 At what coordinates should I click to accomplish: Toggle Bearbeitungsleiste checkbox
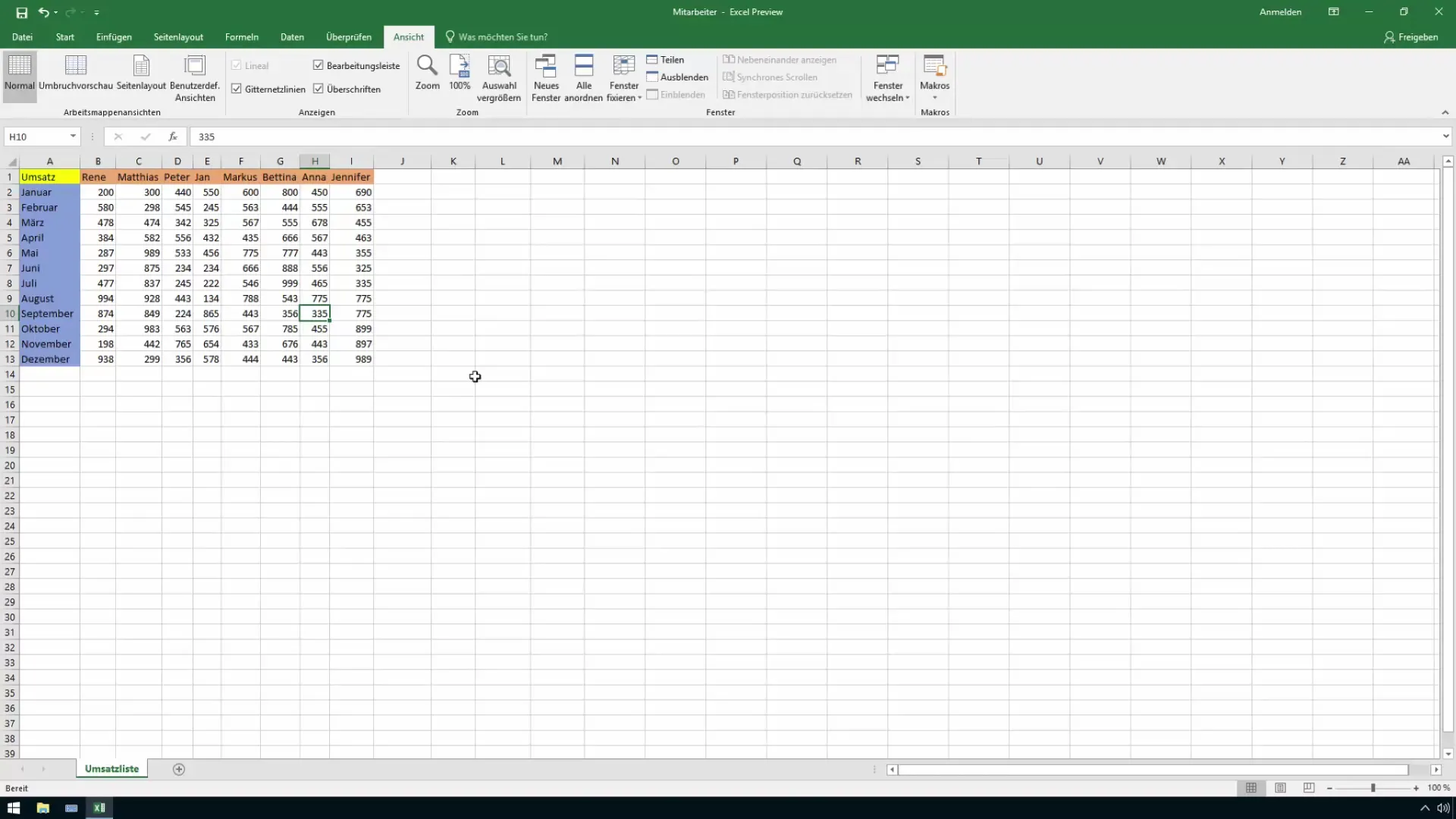(319, 65)
